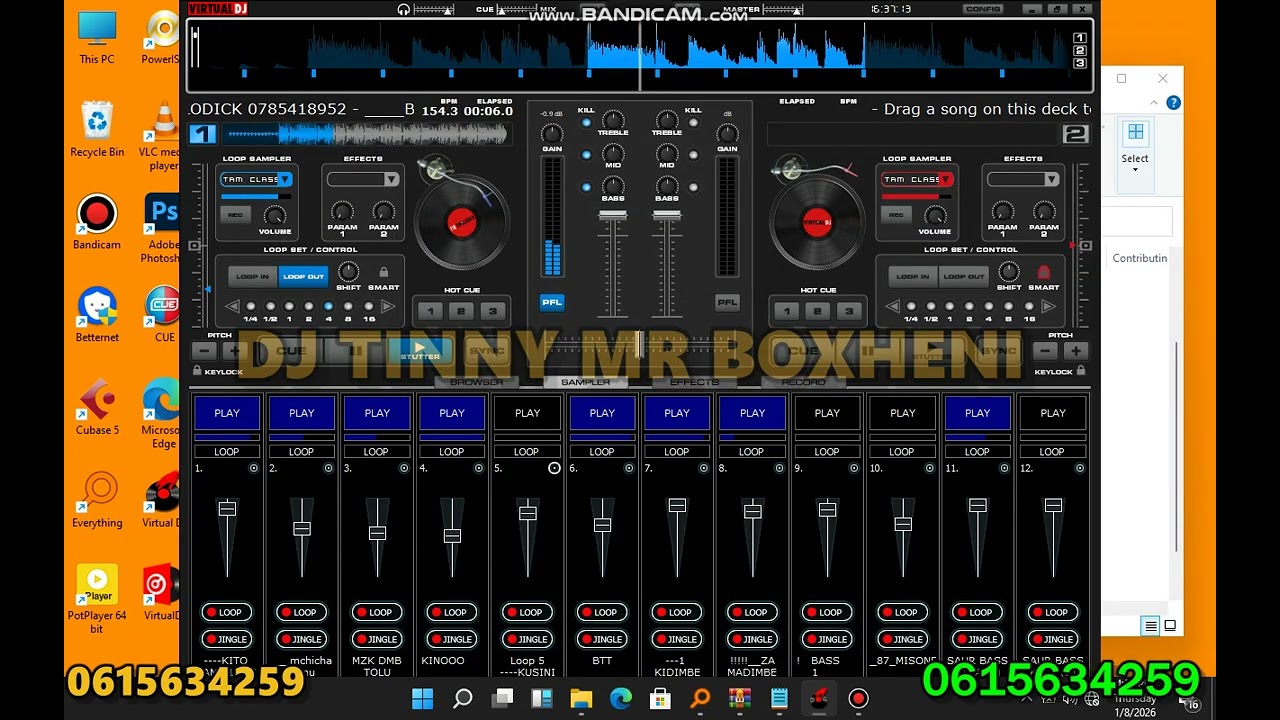Switch to the Browser tab

coord(477,382)
